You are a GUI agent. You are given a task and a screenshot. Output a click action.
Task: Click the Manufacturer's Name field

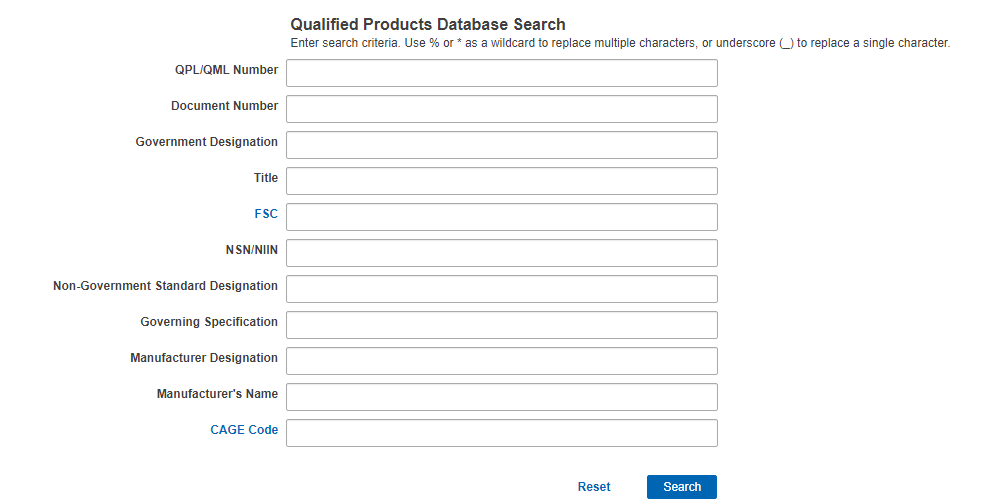[x=502, y=397]
